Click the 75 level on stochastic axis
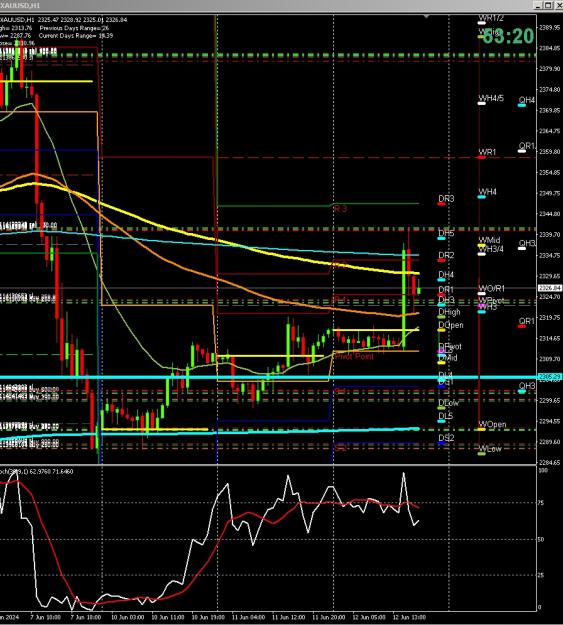The image size is (563, 625). coord(541,503)
